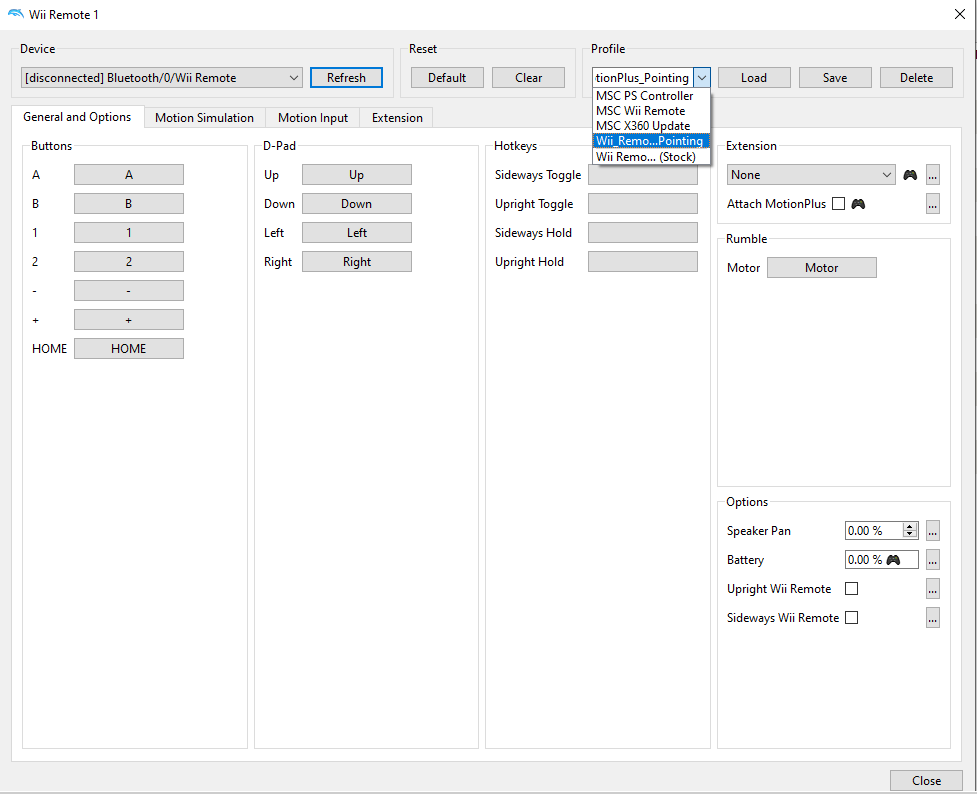
Task: Open the Extension tab
Action: tap(397, 118)
